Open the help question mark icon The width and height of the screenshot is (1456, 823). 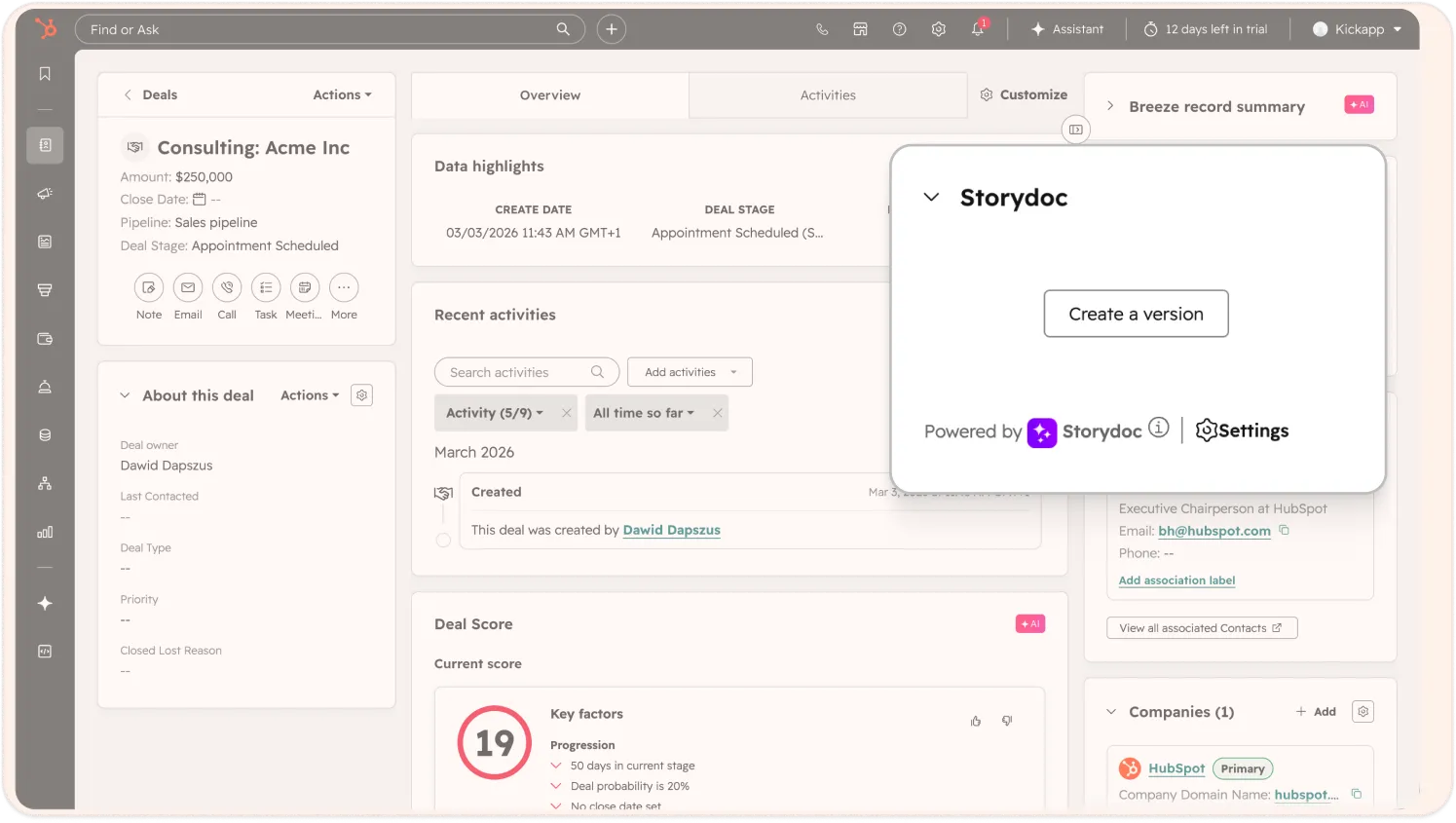900,29
